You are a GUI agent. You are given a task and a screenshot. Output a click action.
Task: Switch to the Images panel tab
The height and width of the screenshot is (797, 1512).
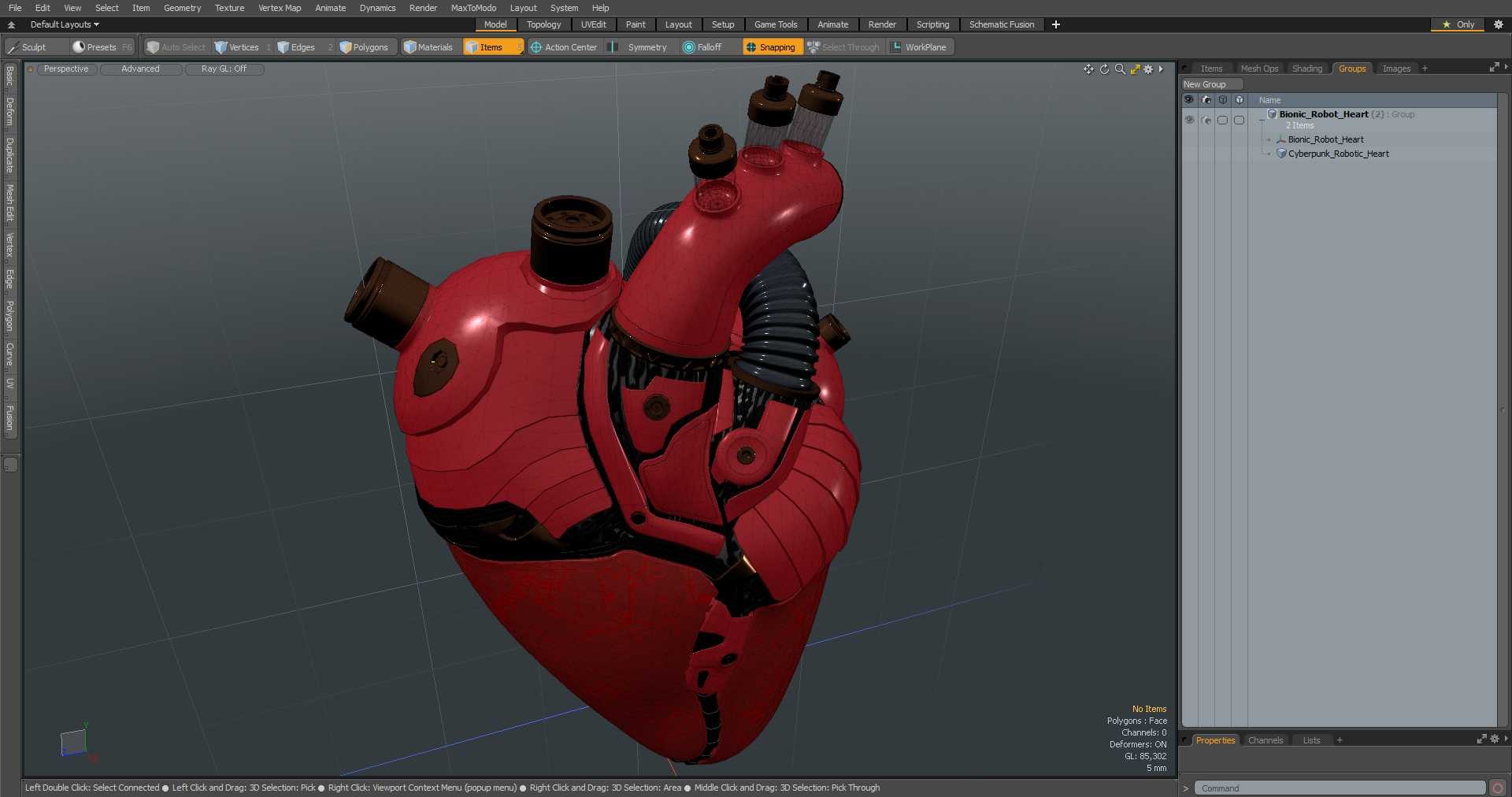[x=1396, y=69]
